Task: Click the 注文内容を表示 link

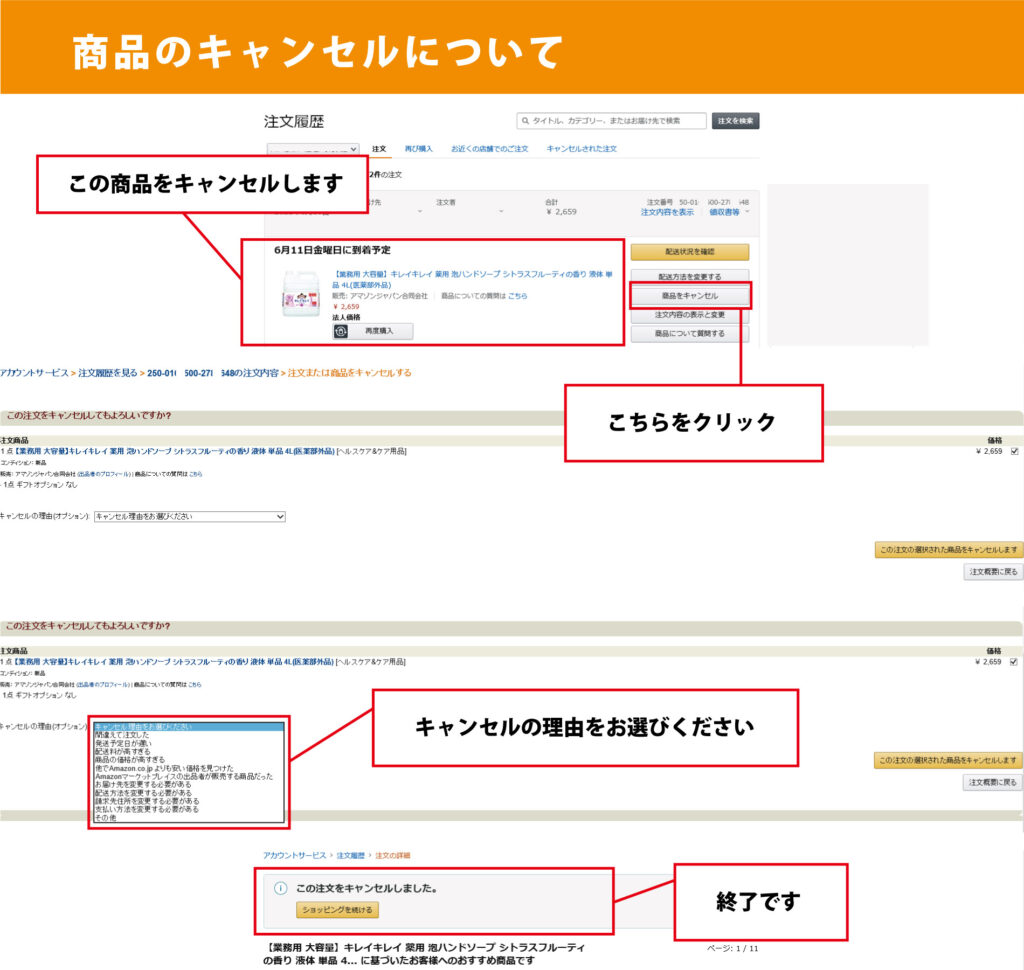Action: click(667, 212)
